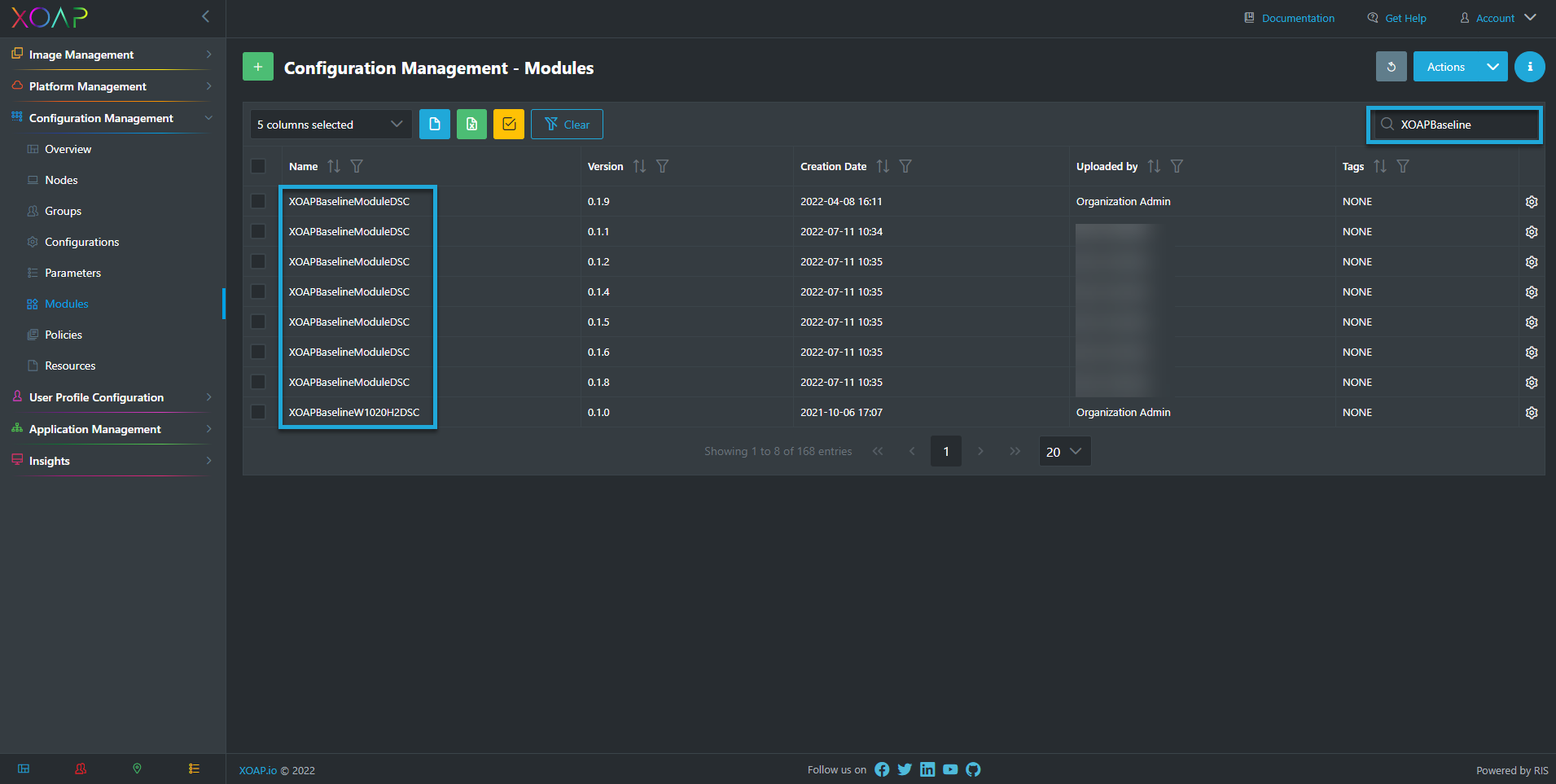This screenshot has width=1556, height=784.
Task: Click the Get Help link
Action: 1397,18
